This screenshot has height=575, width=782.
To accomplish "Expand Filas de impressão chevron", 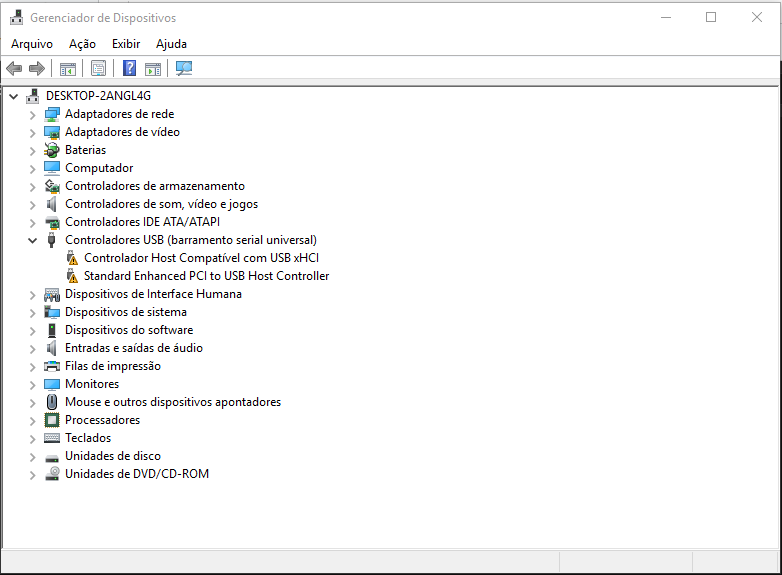I will point(32,367).
